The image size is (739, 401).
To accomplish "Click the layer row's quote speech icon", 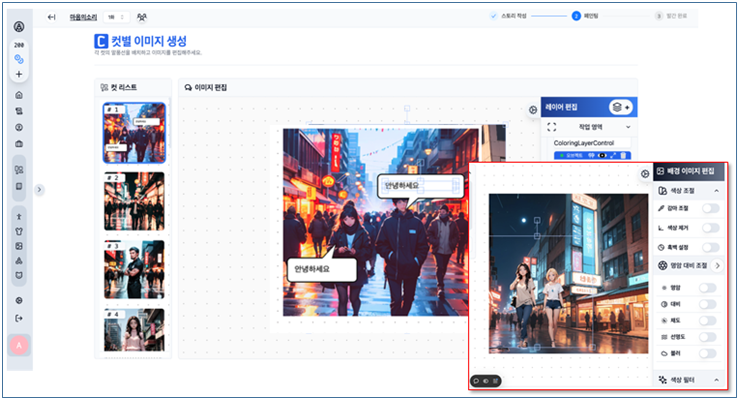I will (591, 155).
